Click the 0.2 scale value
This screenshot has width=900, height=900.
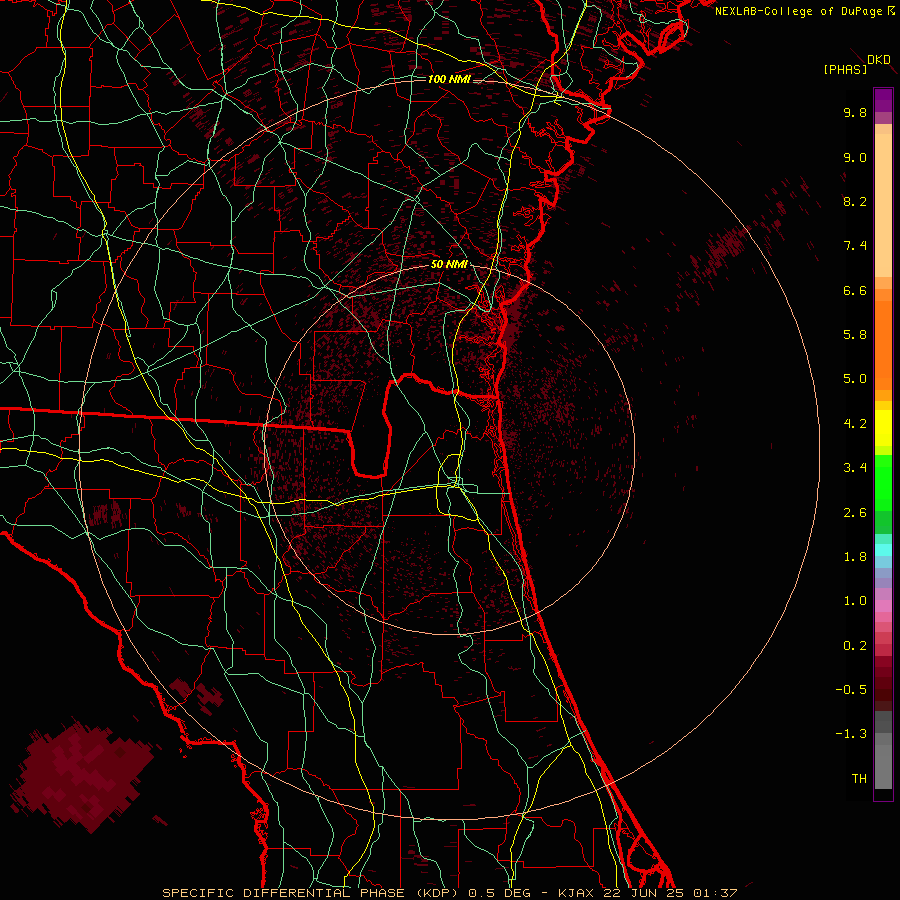tap(855, 646)
